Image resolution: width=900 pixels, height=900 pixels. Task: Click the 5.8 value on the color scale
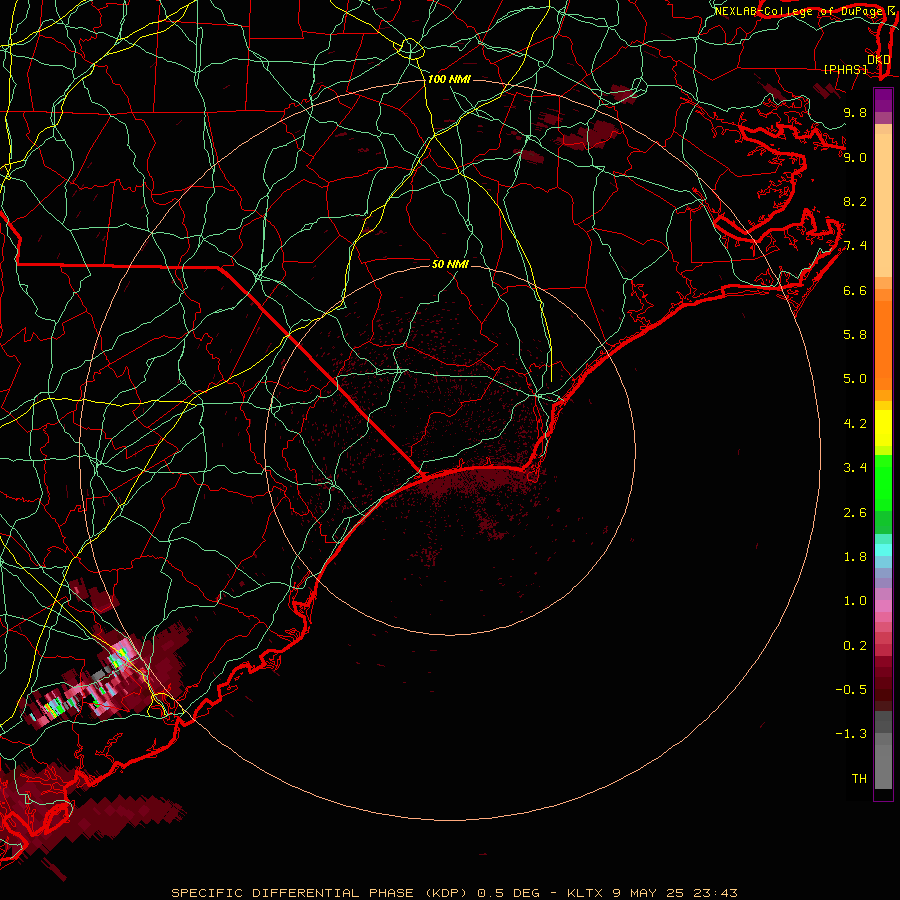click(x=855, y=335)
